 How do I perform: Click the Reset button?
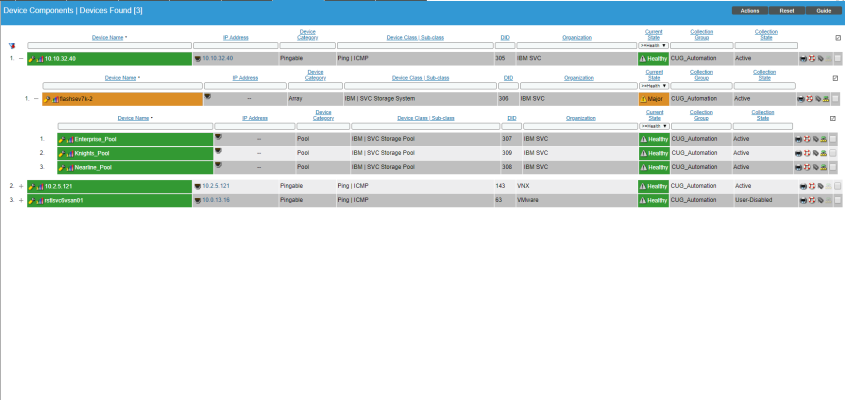[x=787, y=11]
